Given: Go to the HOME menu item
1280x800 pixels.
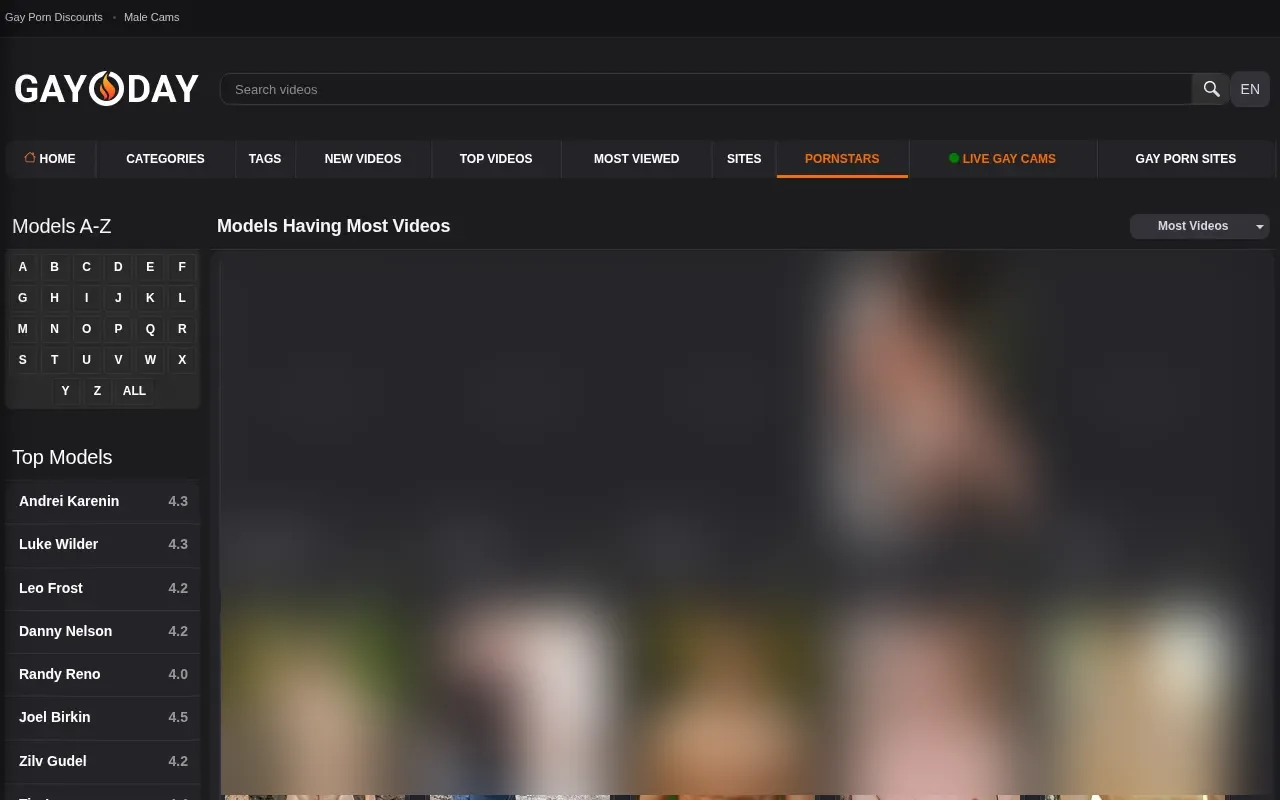Looking at the screenshot, I should tap(50, 159).
